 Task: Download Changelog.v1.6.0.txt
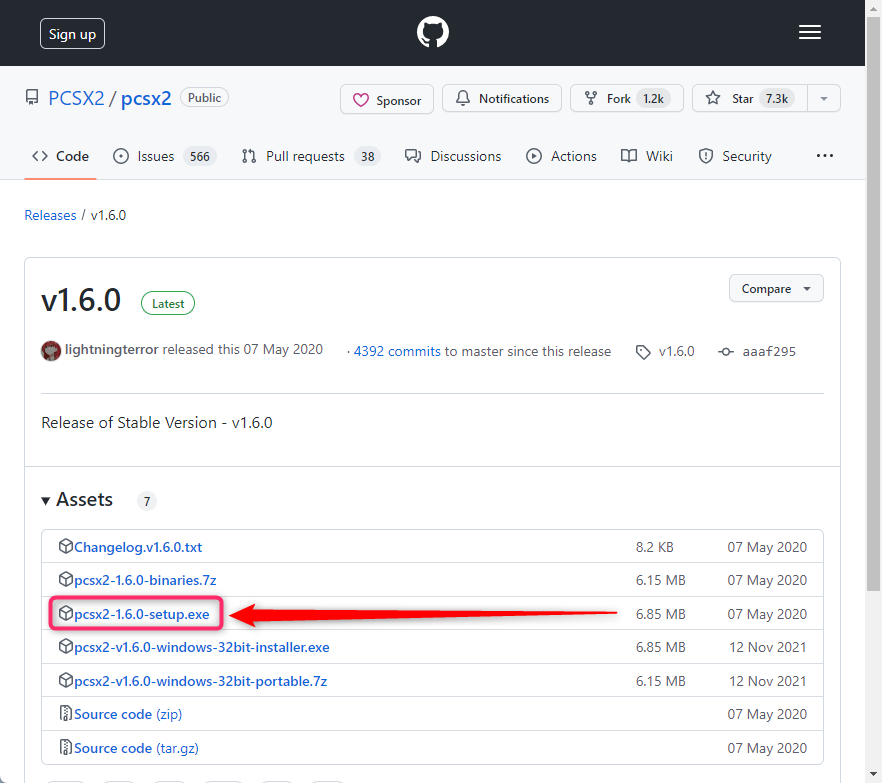pos(138,547)
